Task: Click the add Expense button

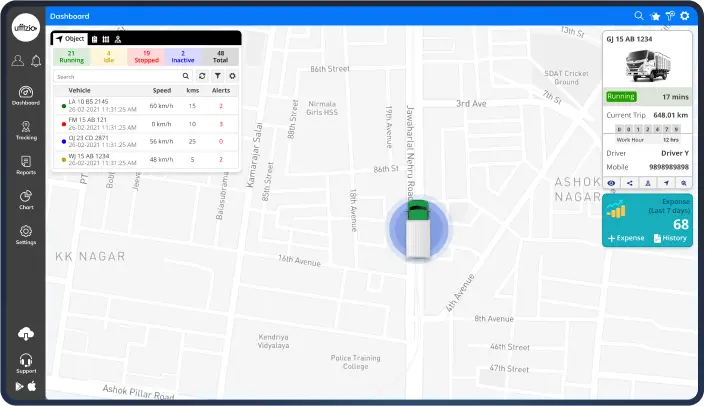Action: click(624, 238)
